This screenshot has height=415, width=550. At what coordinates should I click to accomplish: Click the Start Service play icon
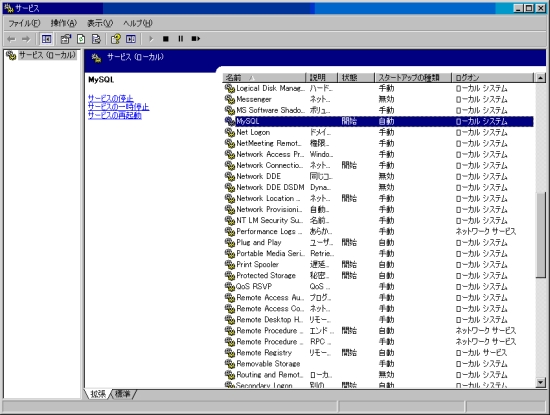point(151,39)
